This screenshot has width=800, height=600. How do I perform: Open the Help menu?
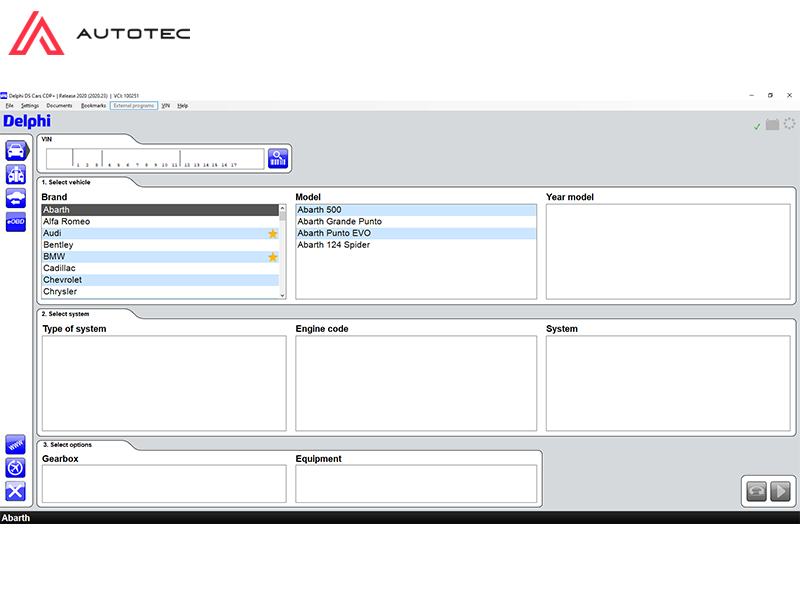pos(183,106)
